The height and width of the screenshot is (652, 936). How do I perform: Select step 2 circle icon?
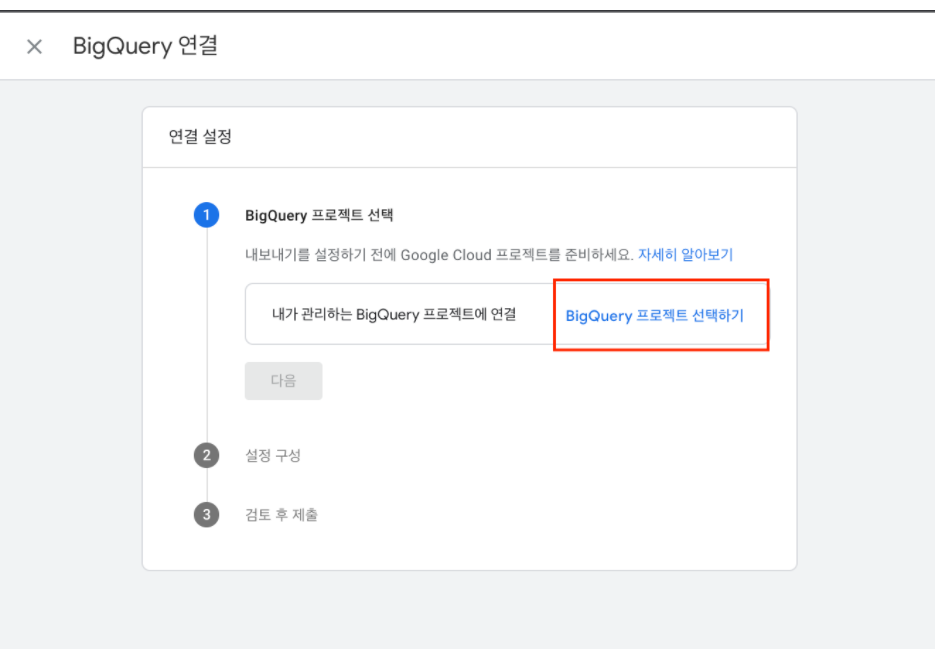pos(207,456)
